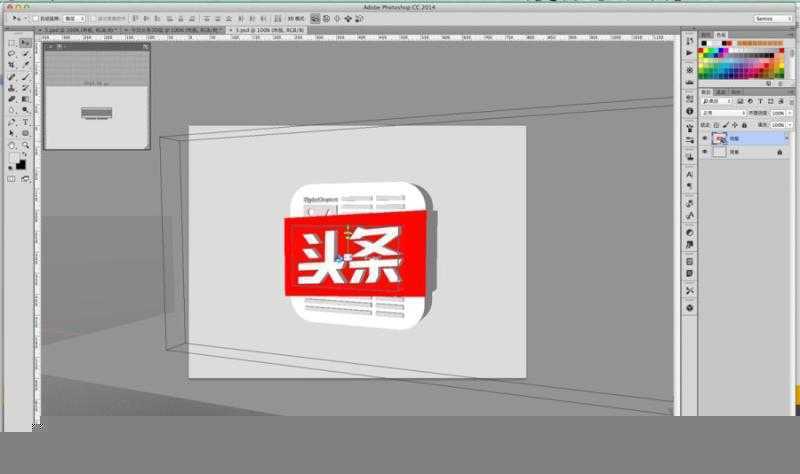Click the delete swatch trash button
This screenshot has width=800, height=474.
[780, 83]
